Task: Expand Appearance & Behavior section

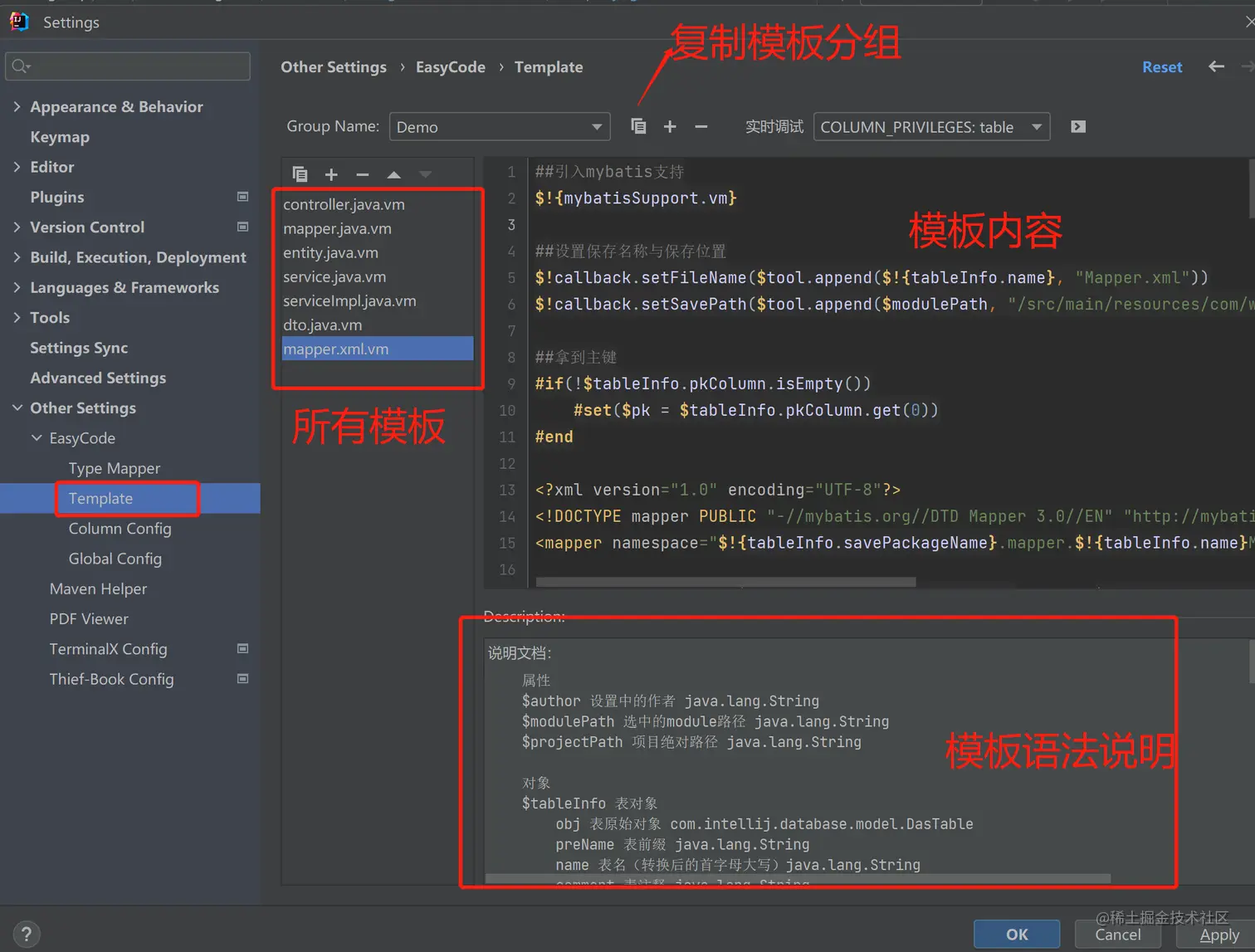Action: pyautogui.click(x=17, y=106)
